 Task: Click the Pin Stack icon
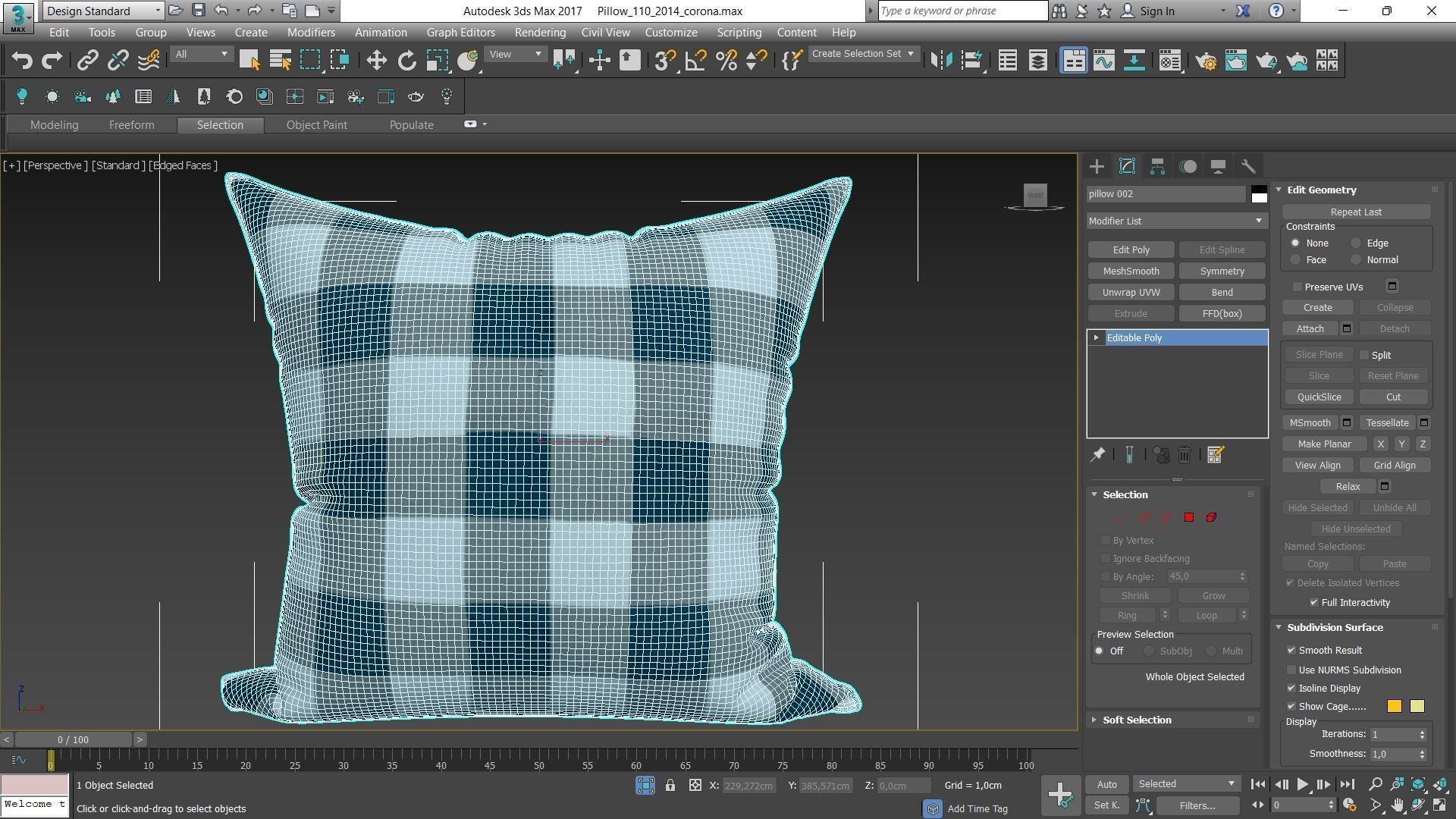1097,454
